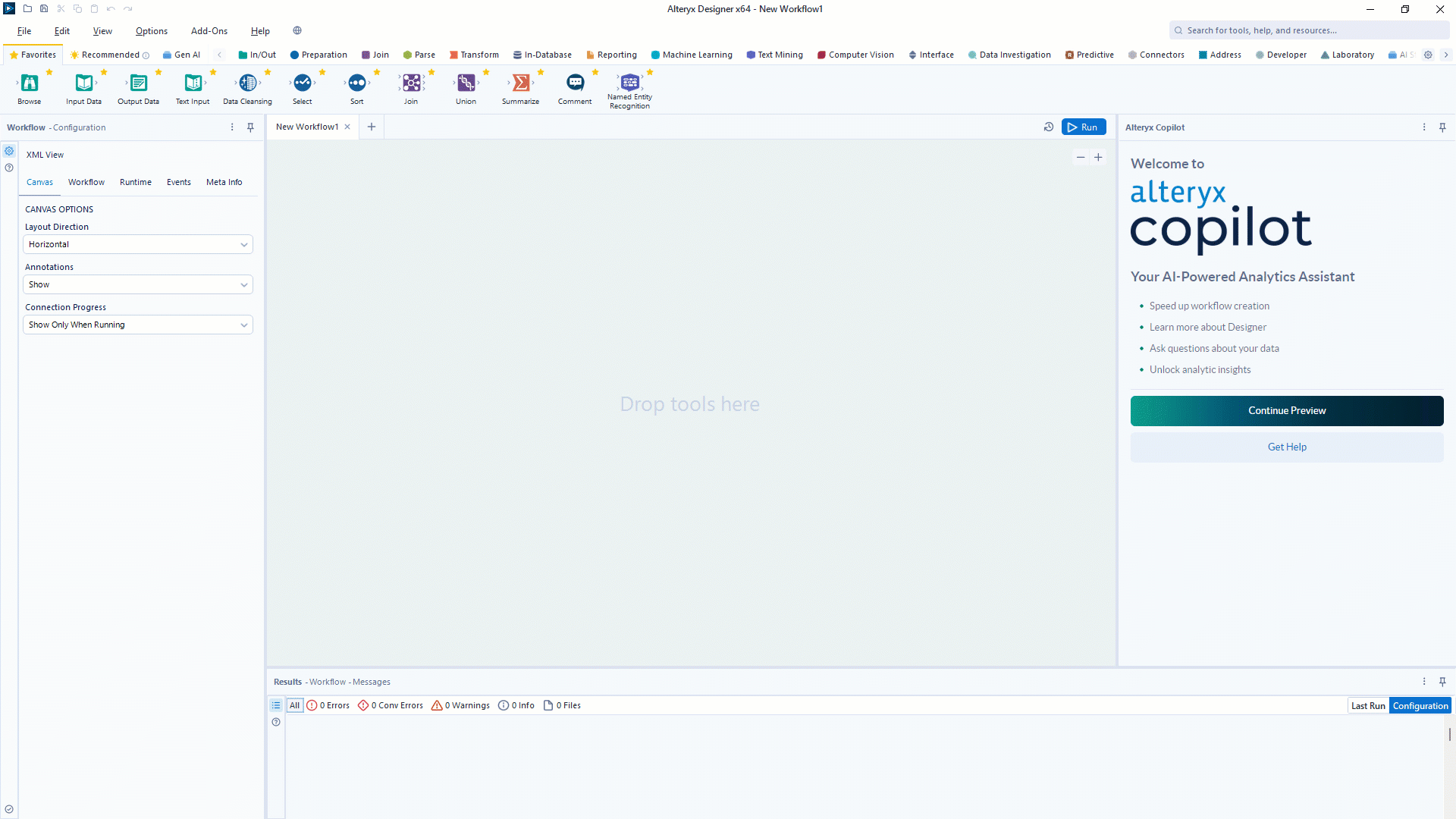
Task: Switch to the Runtime tab
Action: click(136, 182)
